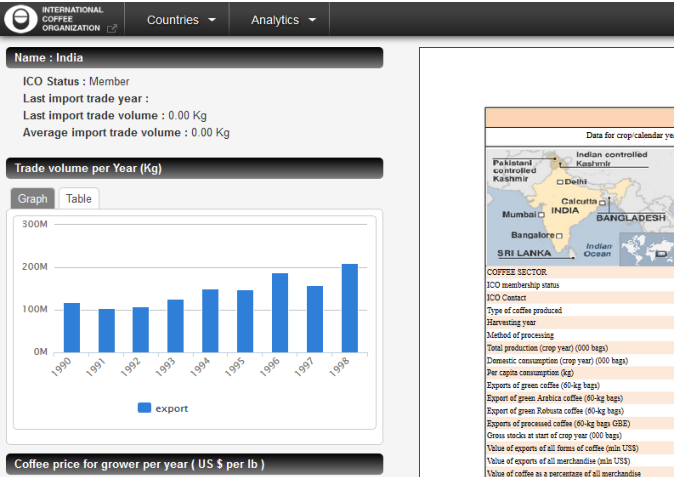Click the 1992 export bar
Viewport: 675px width, 477px height.
(x=141, y=330)
